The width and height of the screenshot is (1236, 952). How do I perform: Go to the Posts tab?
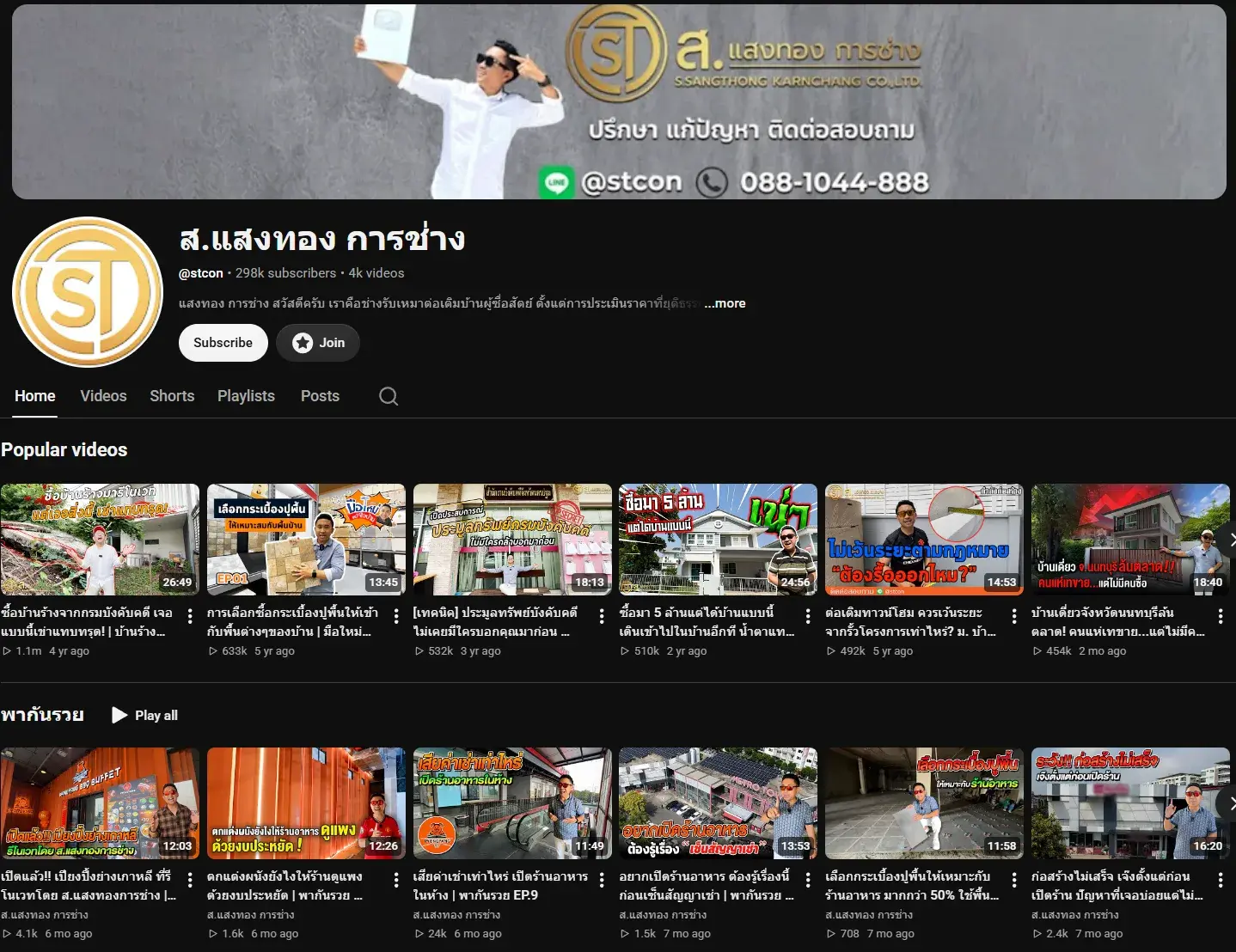320,396
